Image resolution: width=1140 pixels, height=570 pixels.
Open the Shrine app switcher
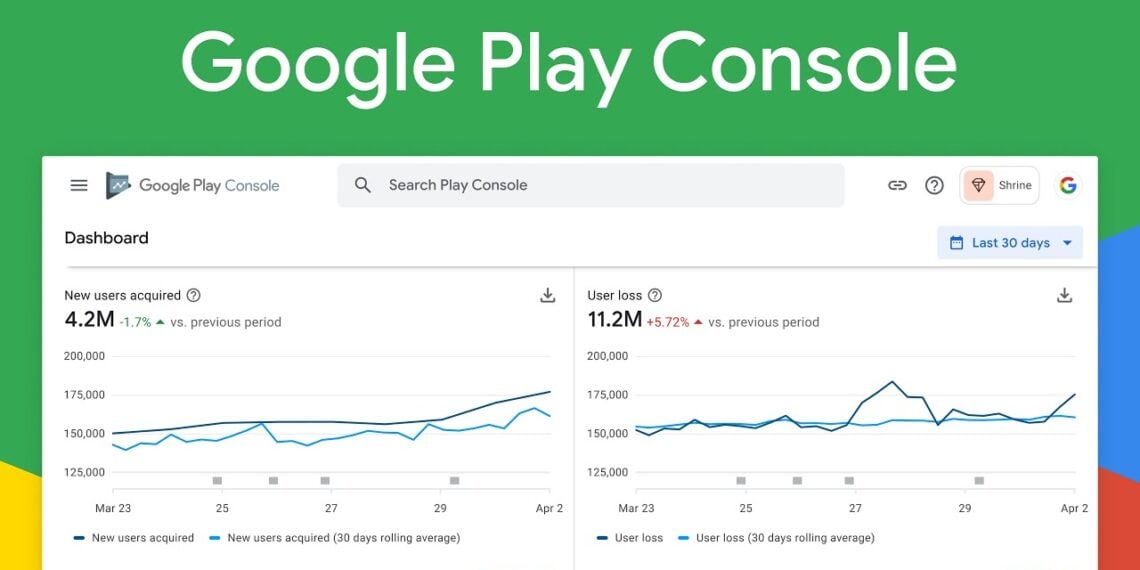pyautogui.click(x=999, y=185)
